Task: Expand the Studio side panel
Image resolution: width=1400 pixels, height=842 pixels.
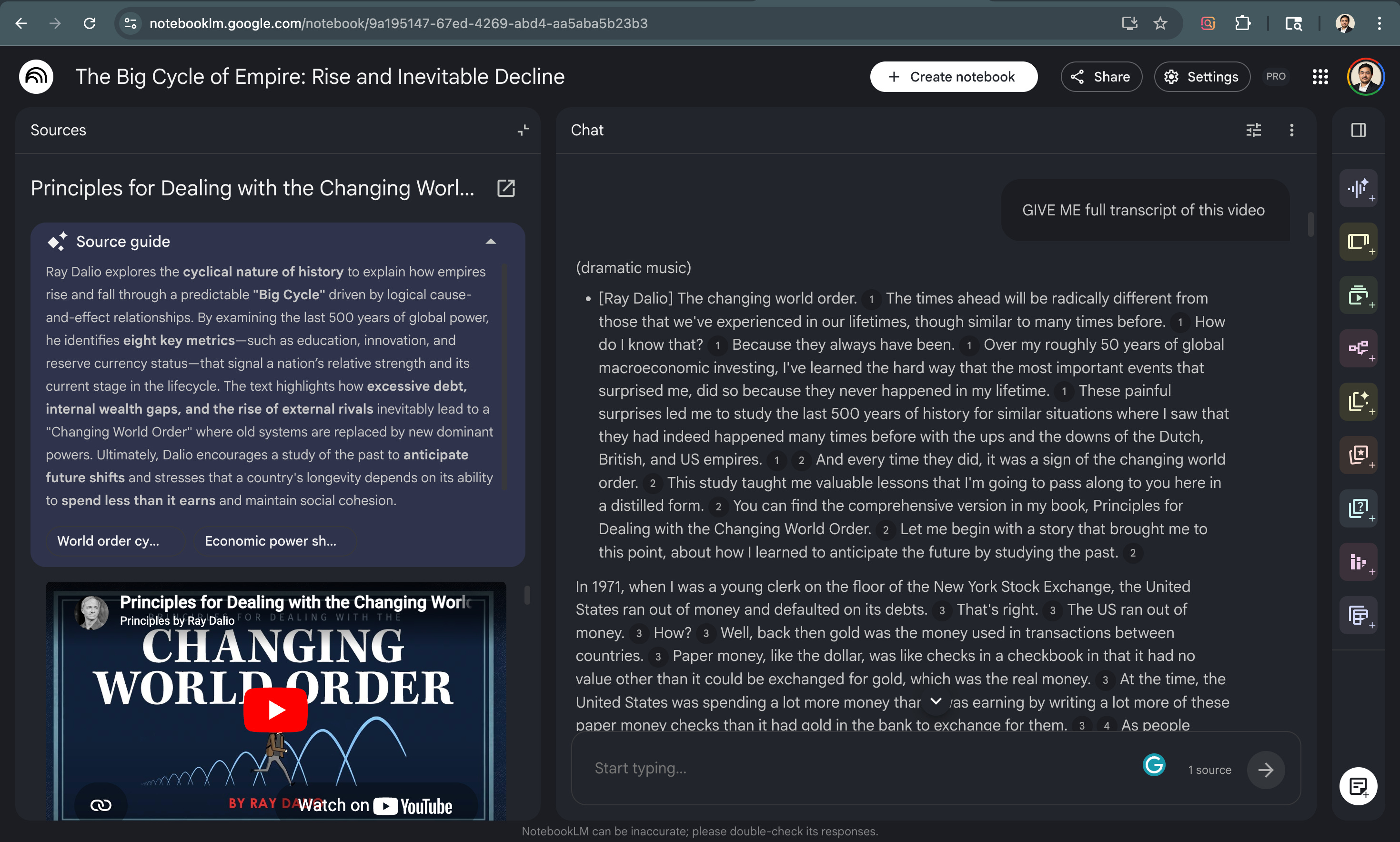Action: click(x=1358, y=130)
